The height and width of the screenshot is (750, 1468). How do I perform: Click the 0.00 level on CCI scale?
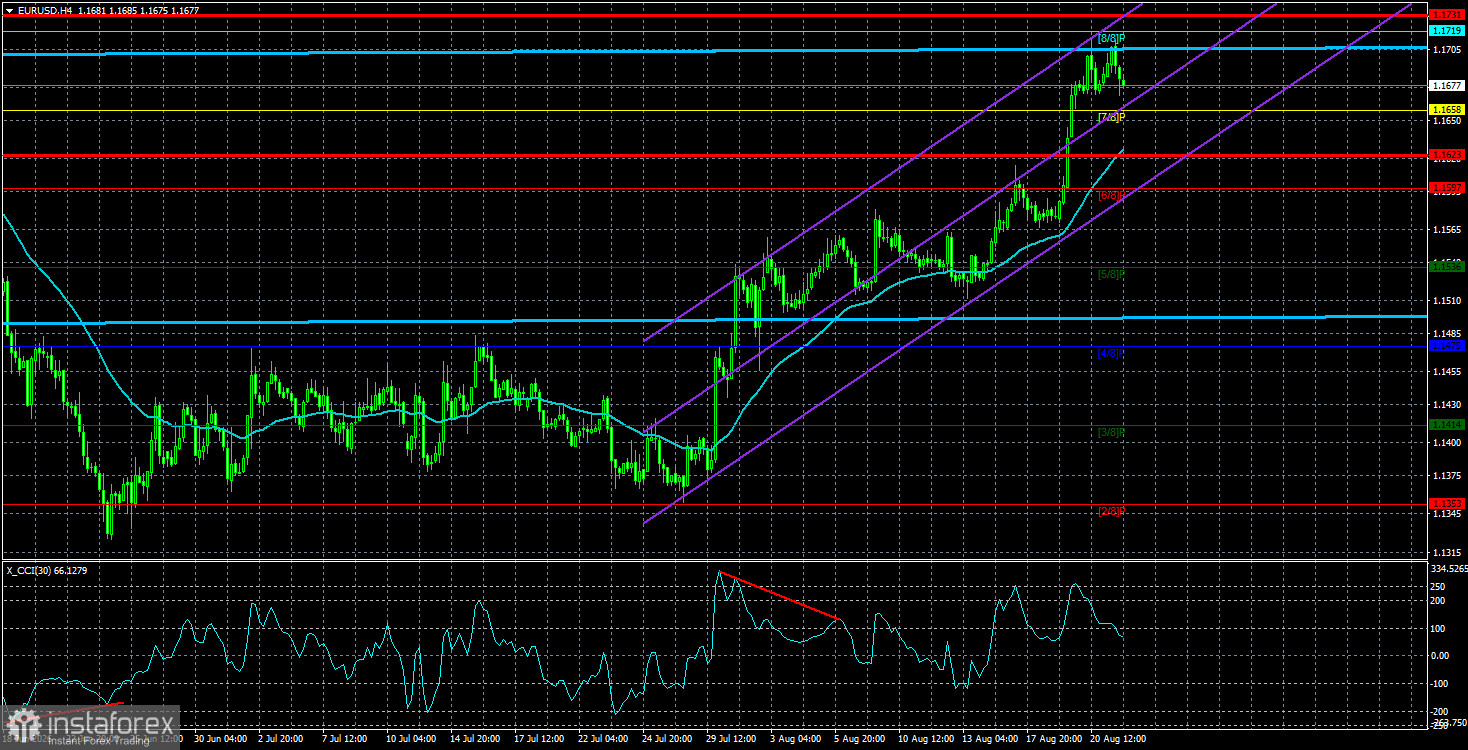[1442, 656]
